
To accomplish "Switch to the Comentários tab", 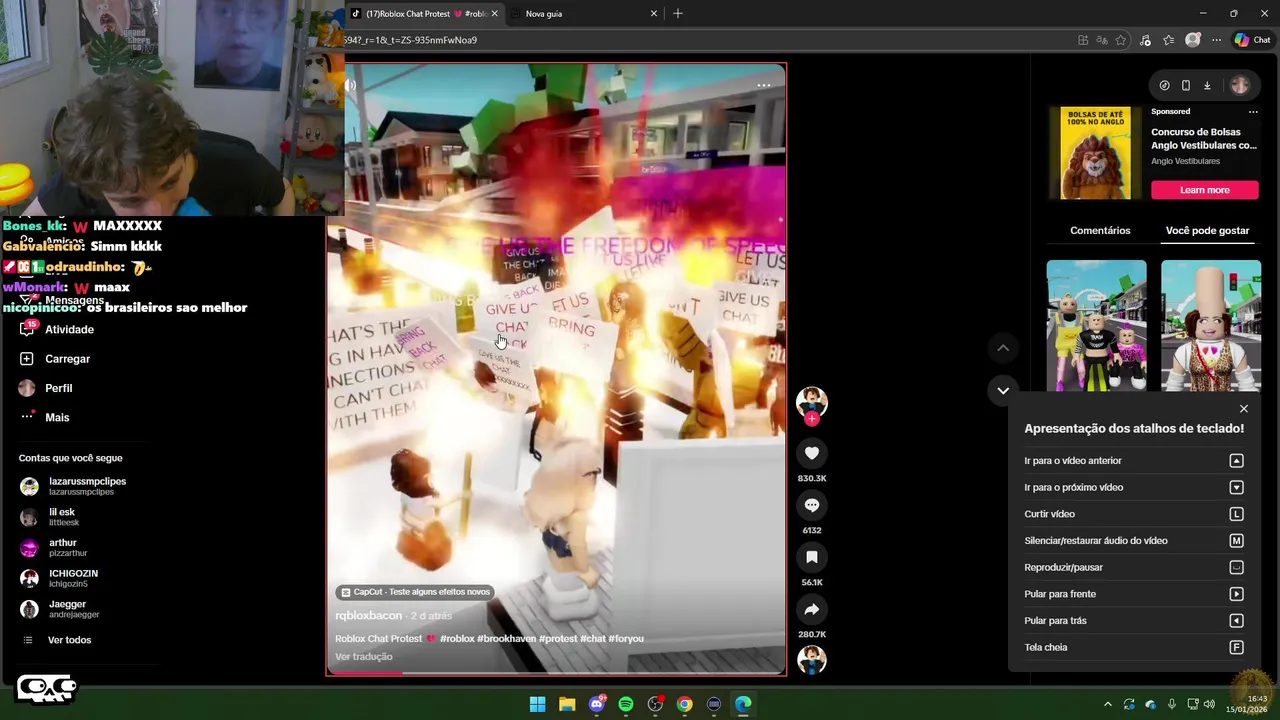I will 1100,230.
